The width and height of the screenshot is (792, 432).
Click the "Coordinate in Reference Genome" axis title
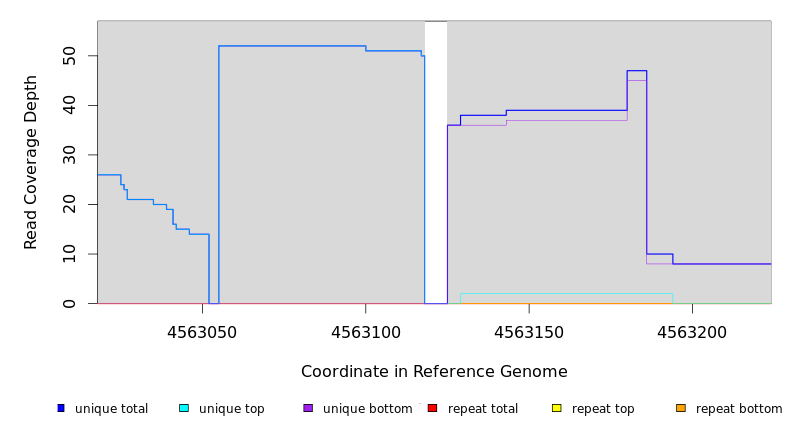434,372
